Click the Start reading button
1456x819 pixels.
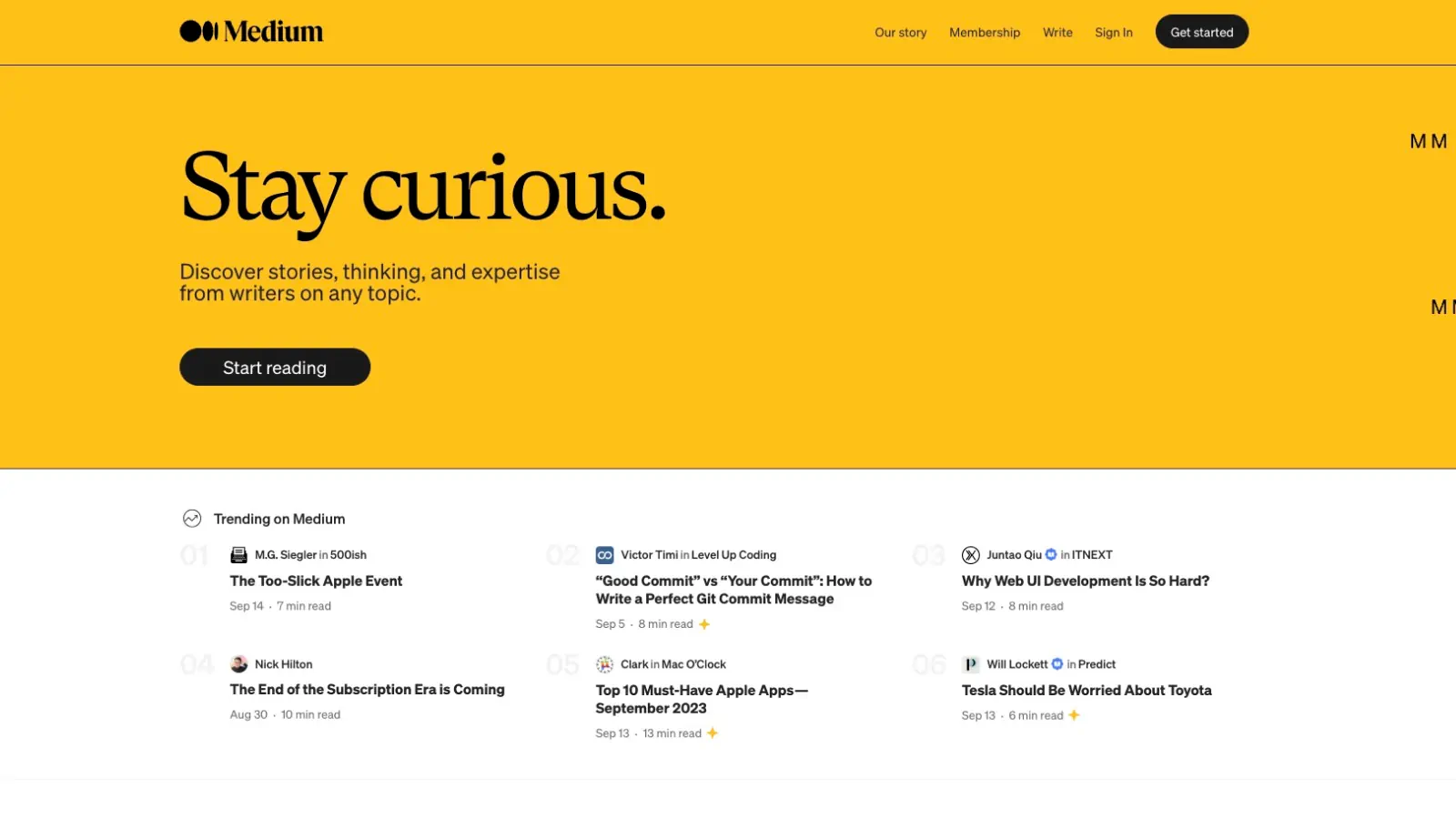[x=275, y=367]
